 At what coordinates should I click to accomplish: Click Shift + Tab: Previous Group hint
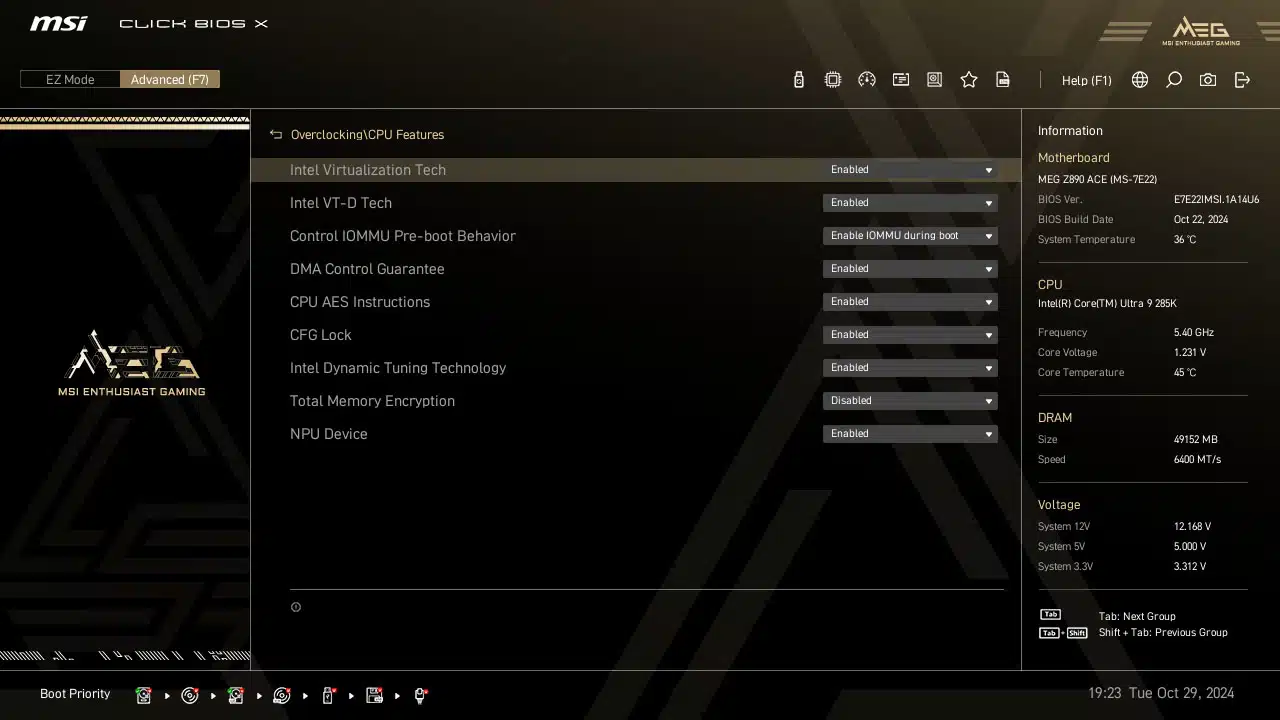coord(1163,633)
